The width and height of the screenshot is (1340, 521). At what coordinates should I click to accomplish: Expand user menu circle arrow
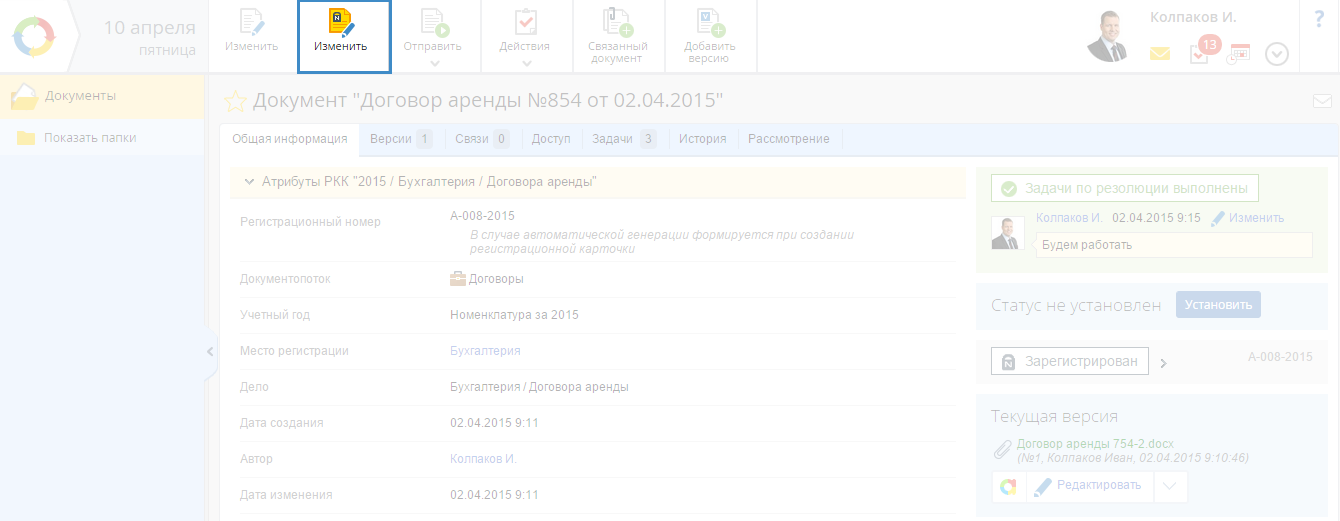tap(1277, 54)
